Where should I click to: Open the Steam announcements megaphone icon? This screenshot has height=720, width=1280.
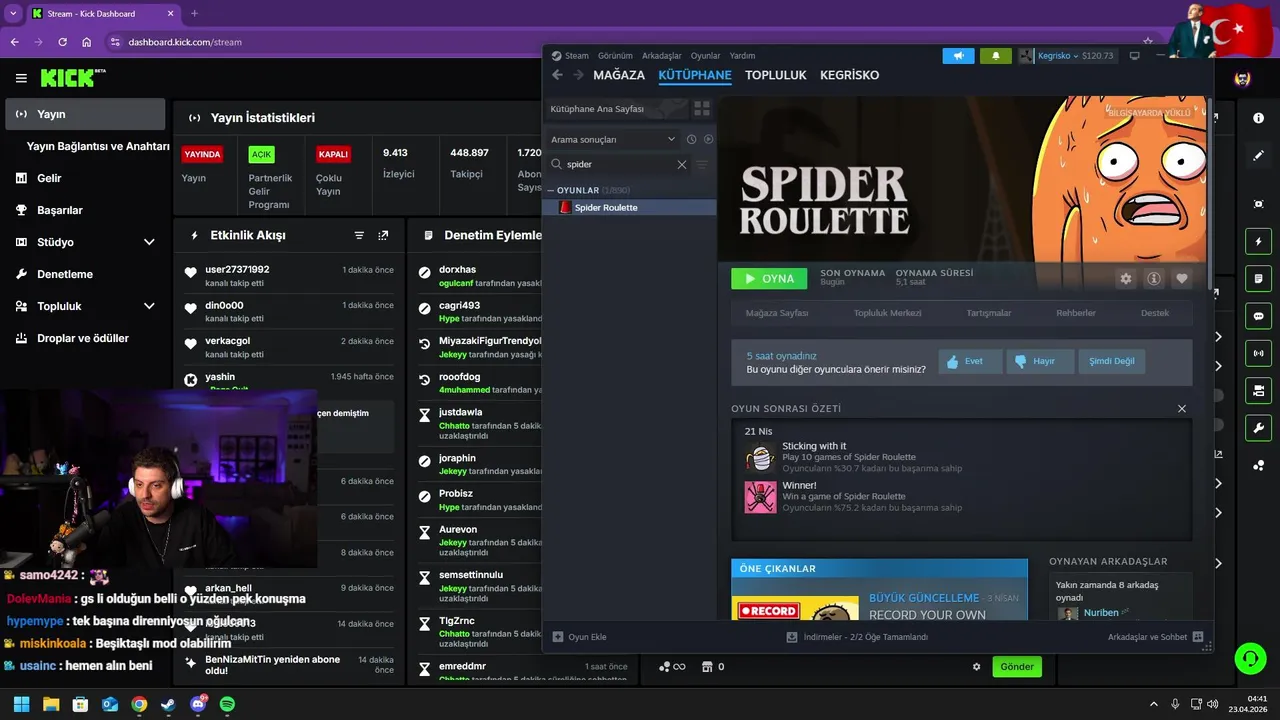click(958, 56)
